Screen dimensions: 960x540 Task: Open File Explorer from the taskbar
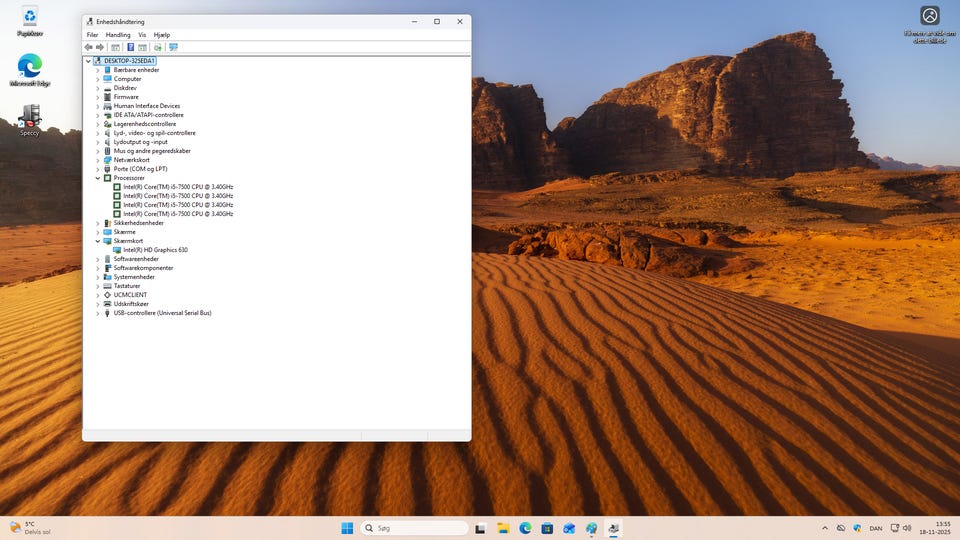(503, 528)
